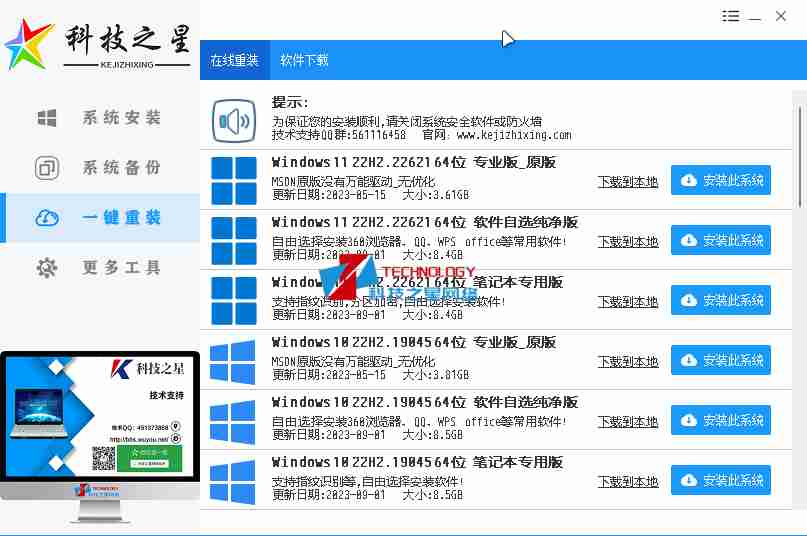Viewport: 807px width, 536px height.
Task: Click the Windows 11 Professional original edition logo
Action: point(234,180)
